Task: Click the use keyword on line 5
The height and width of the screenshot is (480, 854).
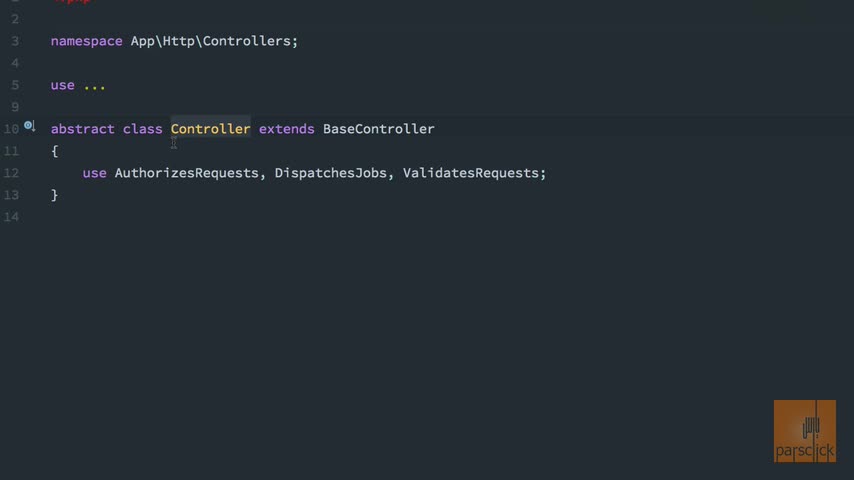Action: (x=63, y=86)
